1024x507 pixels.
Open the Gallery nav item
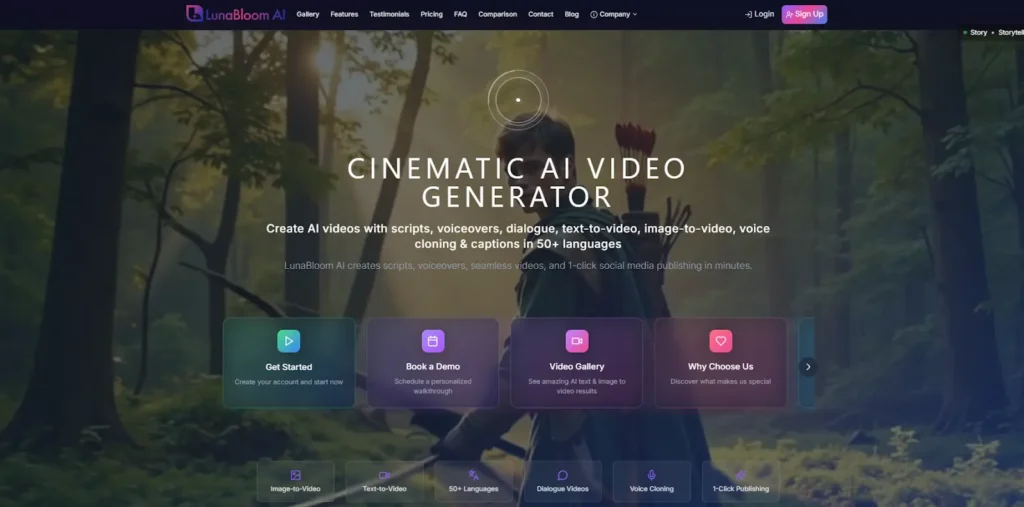tap(308, 14)
